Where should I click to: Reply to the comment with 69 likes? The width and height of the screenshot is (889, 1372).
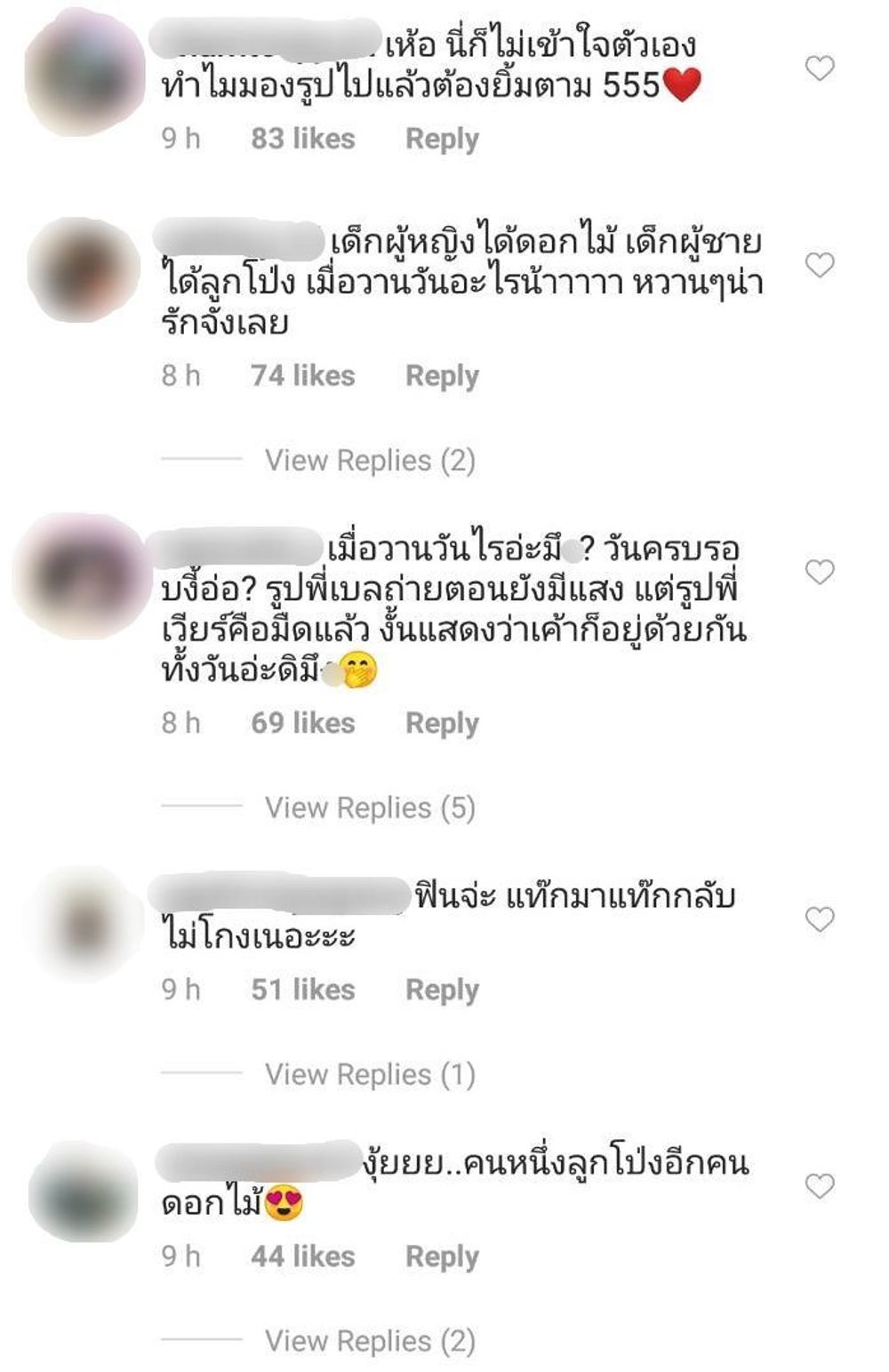[x=442, y=724]
